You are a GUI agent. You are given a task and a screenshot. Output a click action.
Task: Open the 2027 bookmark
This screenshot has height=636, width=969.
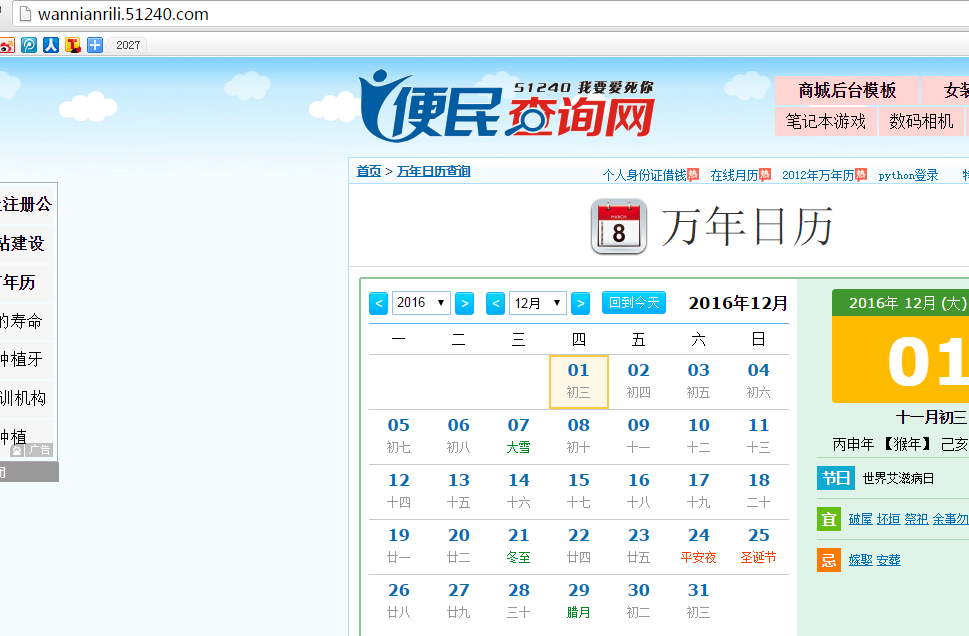coord(128,45)
